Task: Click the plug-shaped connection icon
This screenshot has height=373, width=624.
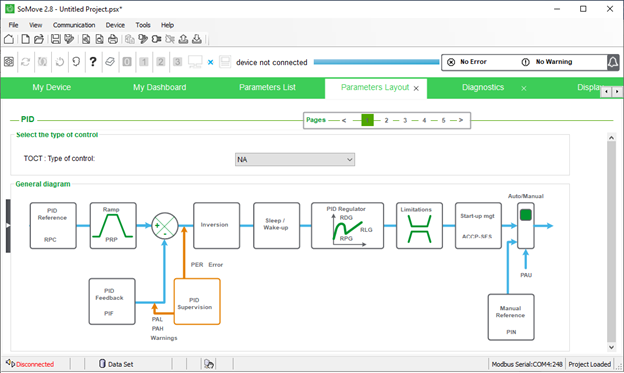Action: pos(156,39)
